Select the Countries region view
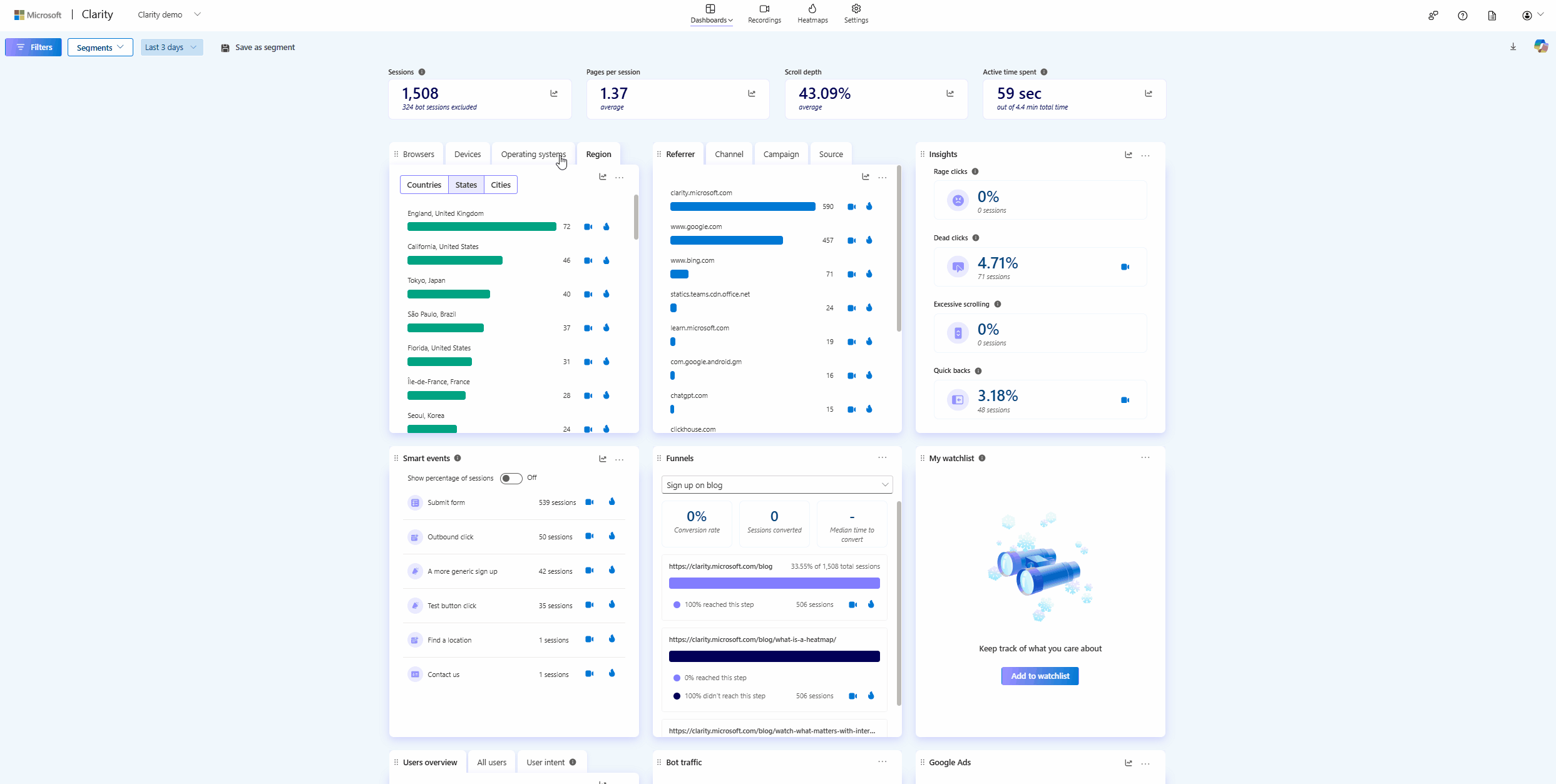 coord(424,185)
